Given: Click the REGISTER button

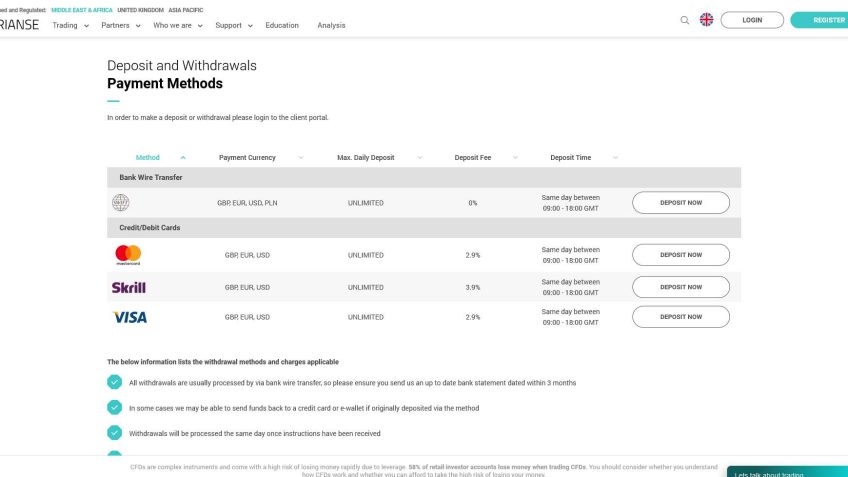Looking at the screenshot, I should tap(825, 20).
